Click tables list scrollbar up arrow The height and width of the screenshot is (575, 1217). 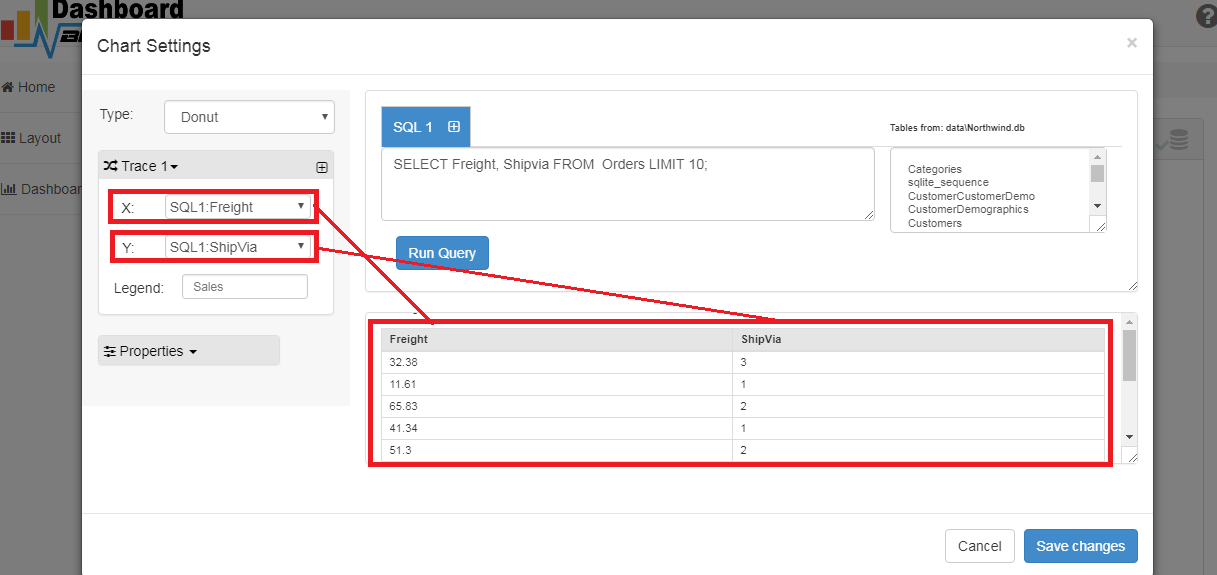(1097, 157)
